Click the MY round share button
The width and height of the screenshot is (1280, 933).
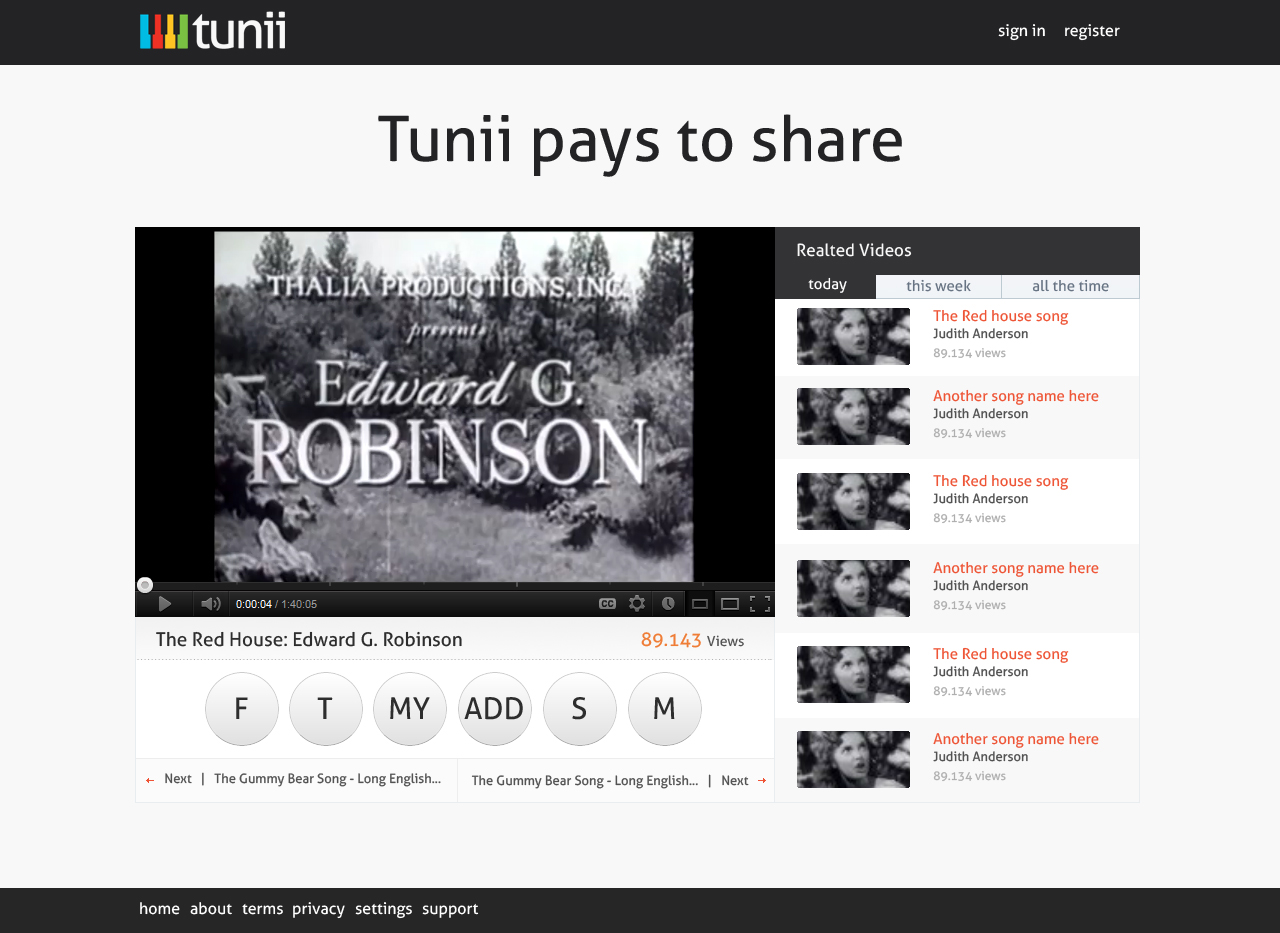tap(410, 709)
